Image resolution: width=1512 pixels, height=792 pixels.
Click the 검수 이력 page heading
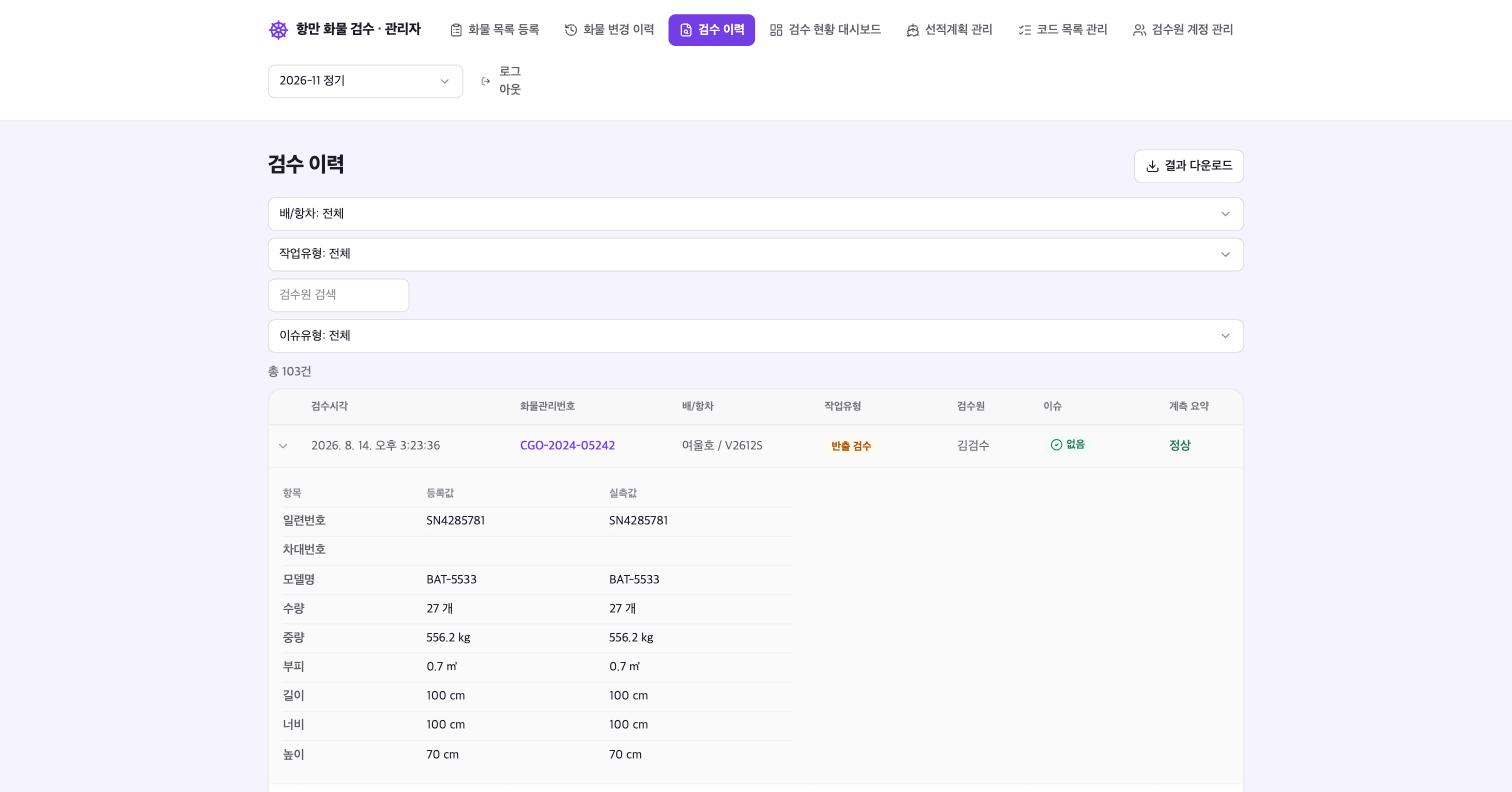click(306, 165)
